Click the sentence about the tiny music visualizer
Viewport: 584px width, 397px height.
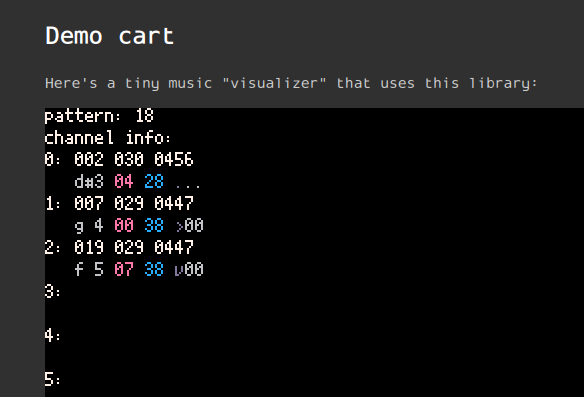(x=291, y=83)
